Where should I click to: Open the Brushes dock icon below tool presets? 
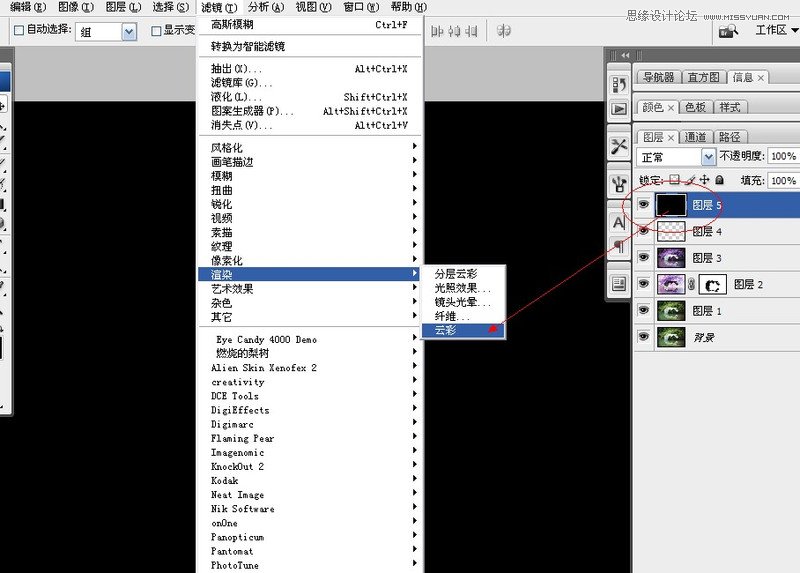(619, 183)
